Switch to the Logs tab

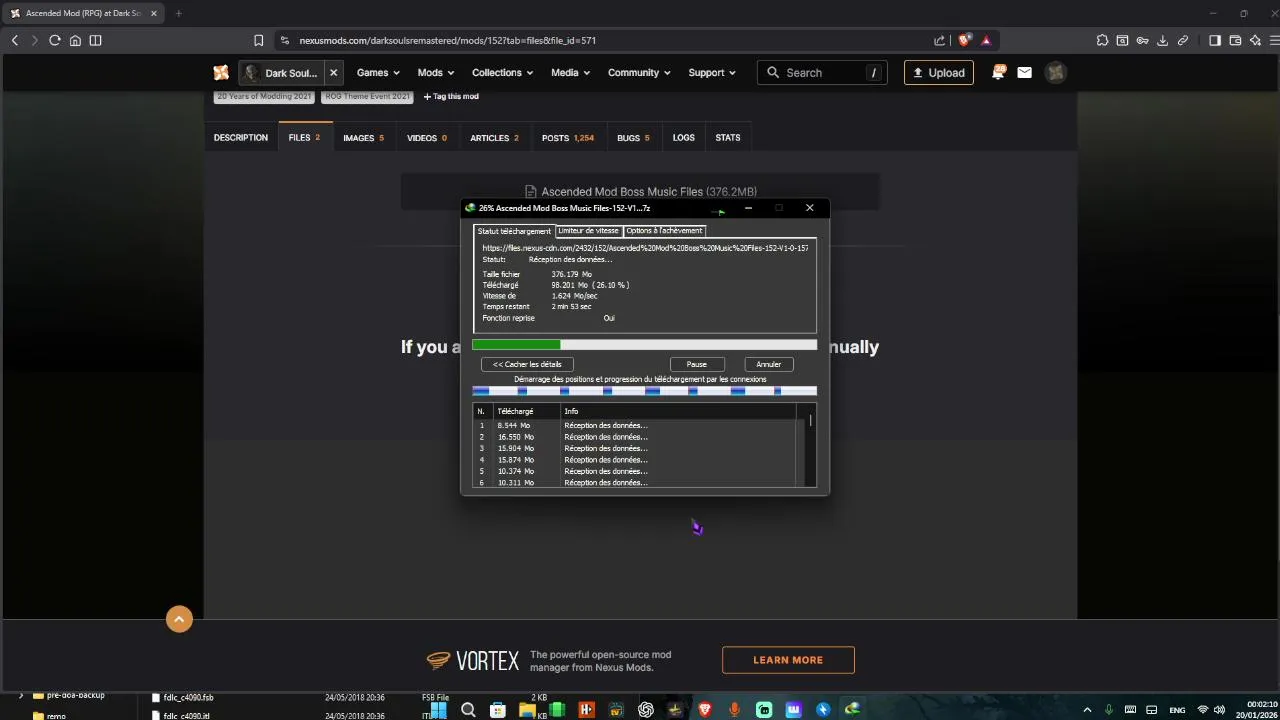click(683, 138)
